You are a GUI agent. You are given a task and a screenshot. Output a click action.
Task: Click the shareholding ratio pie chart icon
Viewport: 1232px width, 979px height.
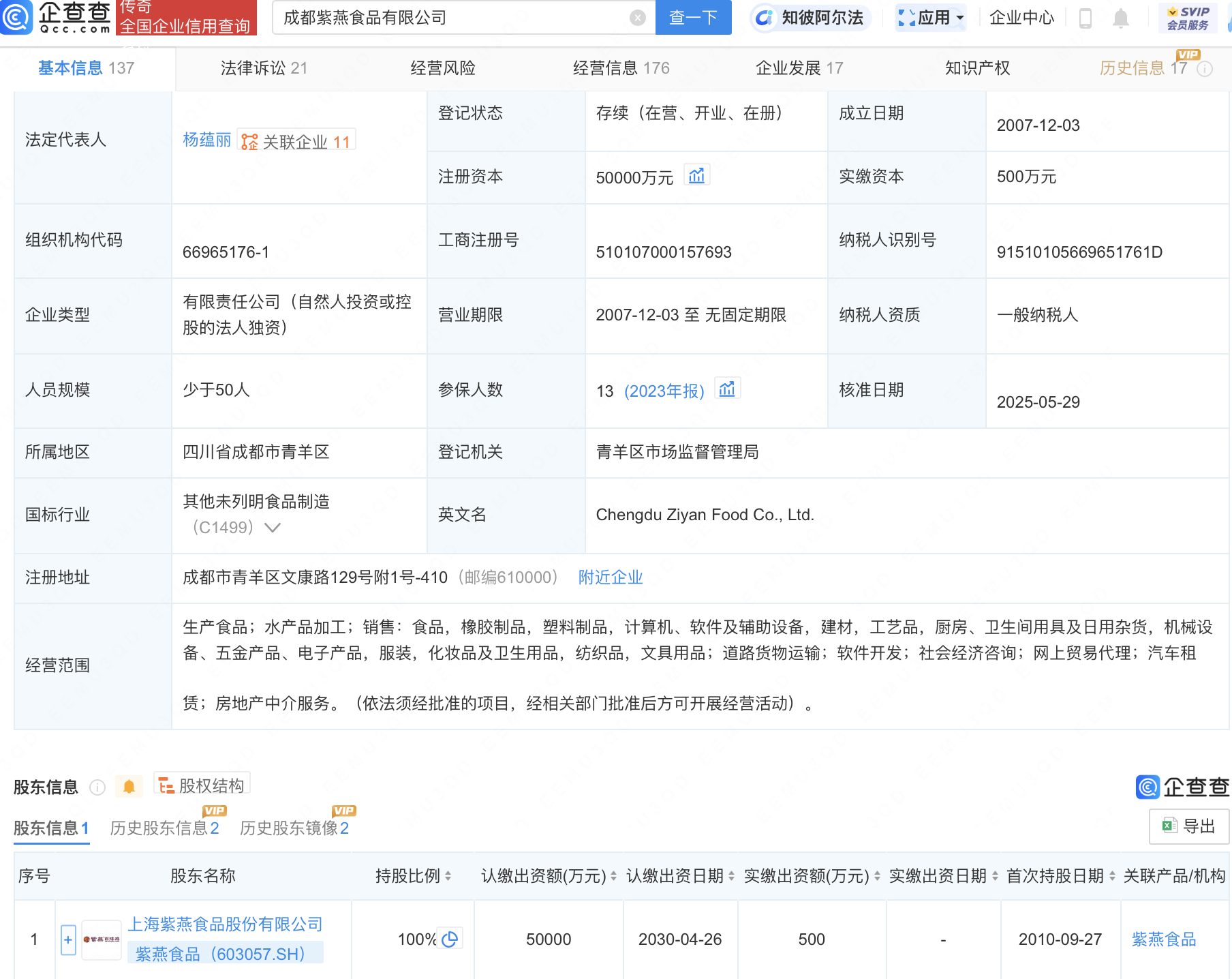[x=450, y=939]
